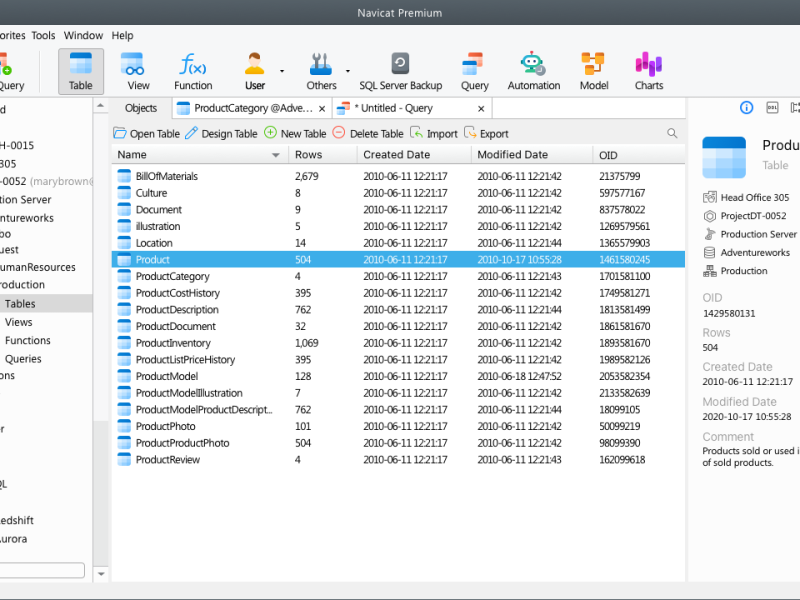Click the Production schema icon in info panel

[x=710, y=271]
